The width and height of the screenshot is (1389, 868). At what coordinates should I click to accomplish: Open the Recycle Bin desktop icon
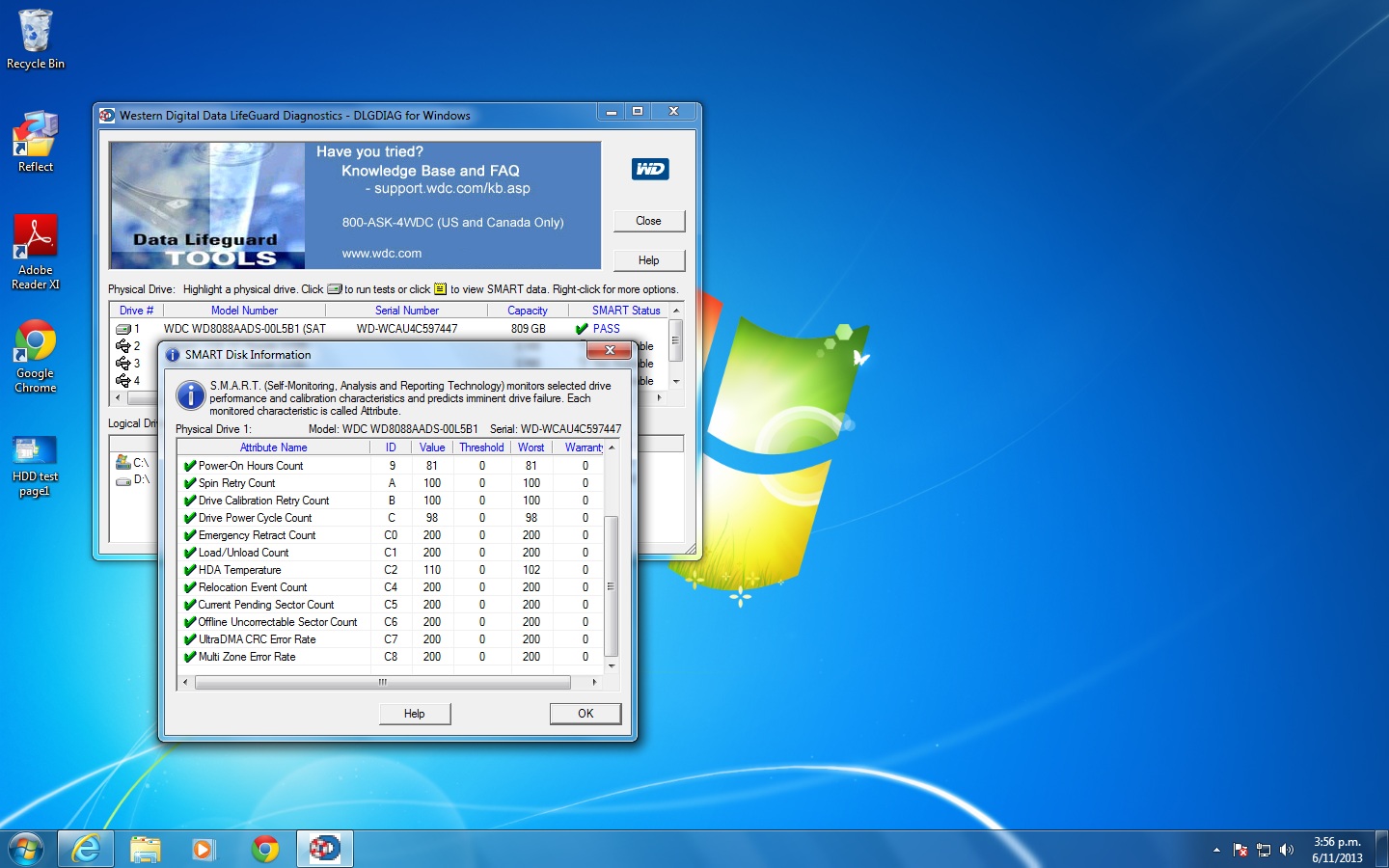[x=36, y=40]
